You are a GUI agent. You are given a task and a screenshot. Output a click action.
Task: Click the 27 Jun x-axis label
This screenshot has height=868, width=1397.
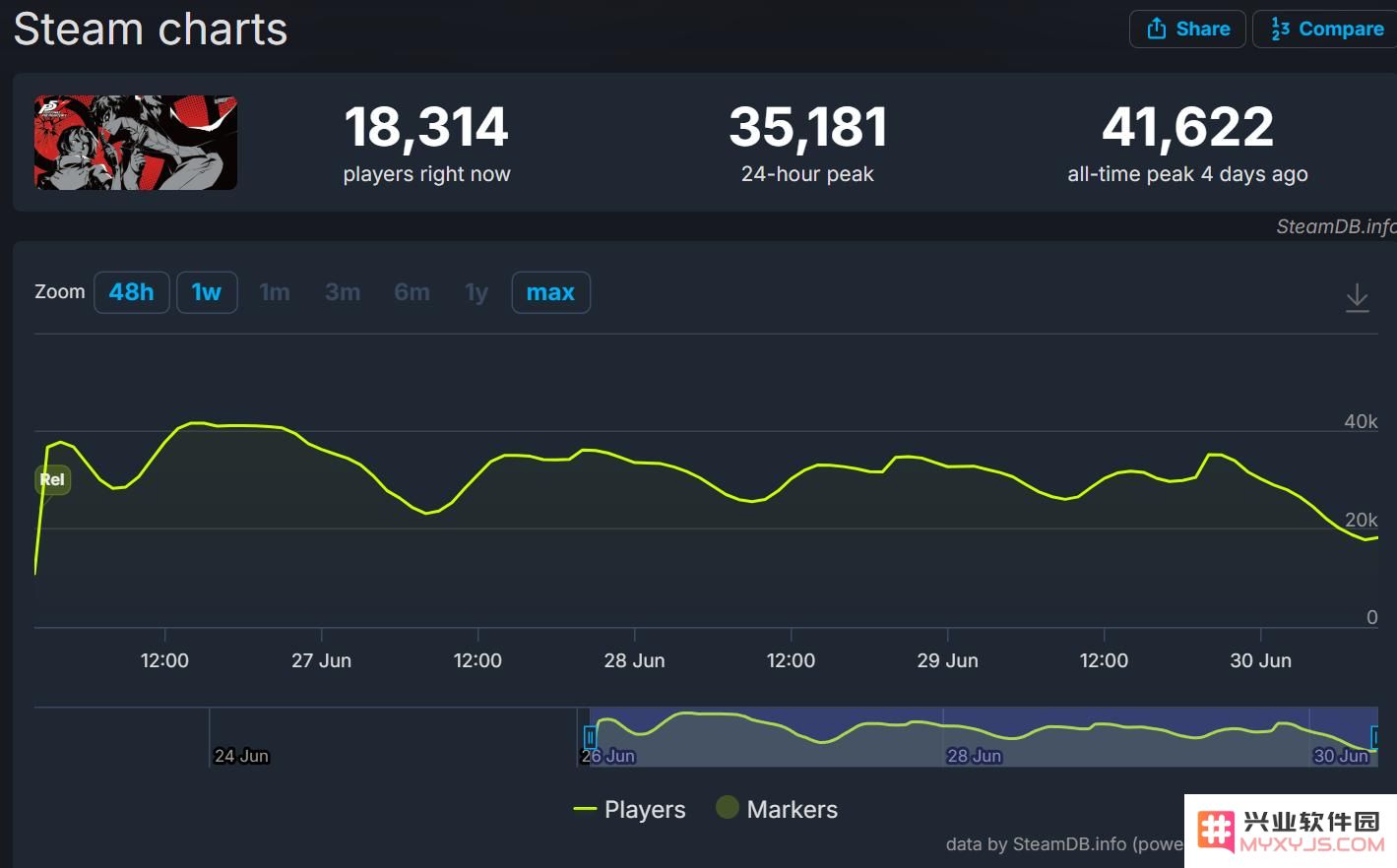pyautogui.click(x=321, y=660)
